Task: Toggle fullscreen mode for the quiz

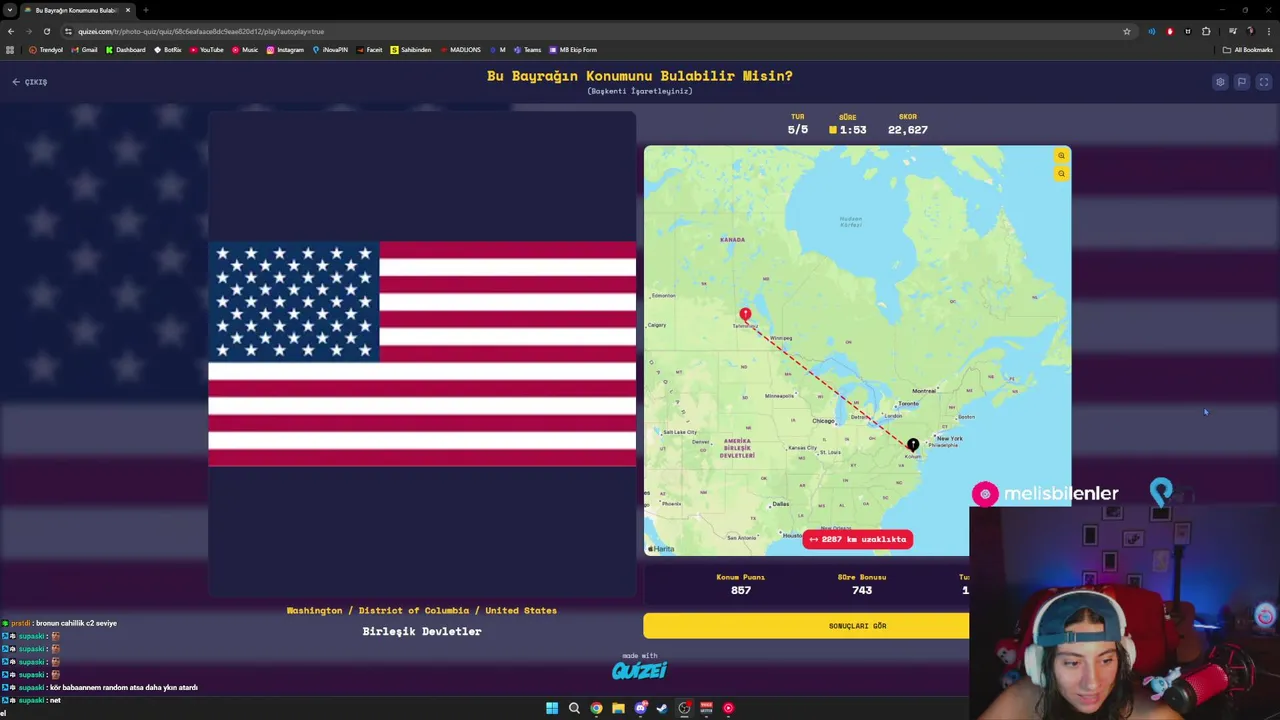Action: tap(1264, 82)
